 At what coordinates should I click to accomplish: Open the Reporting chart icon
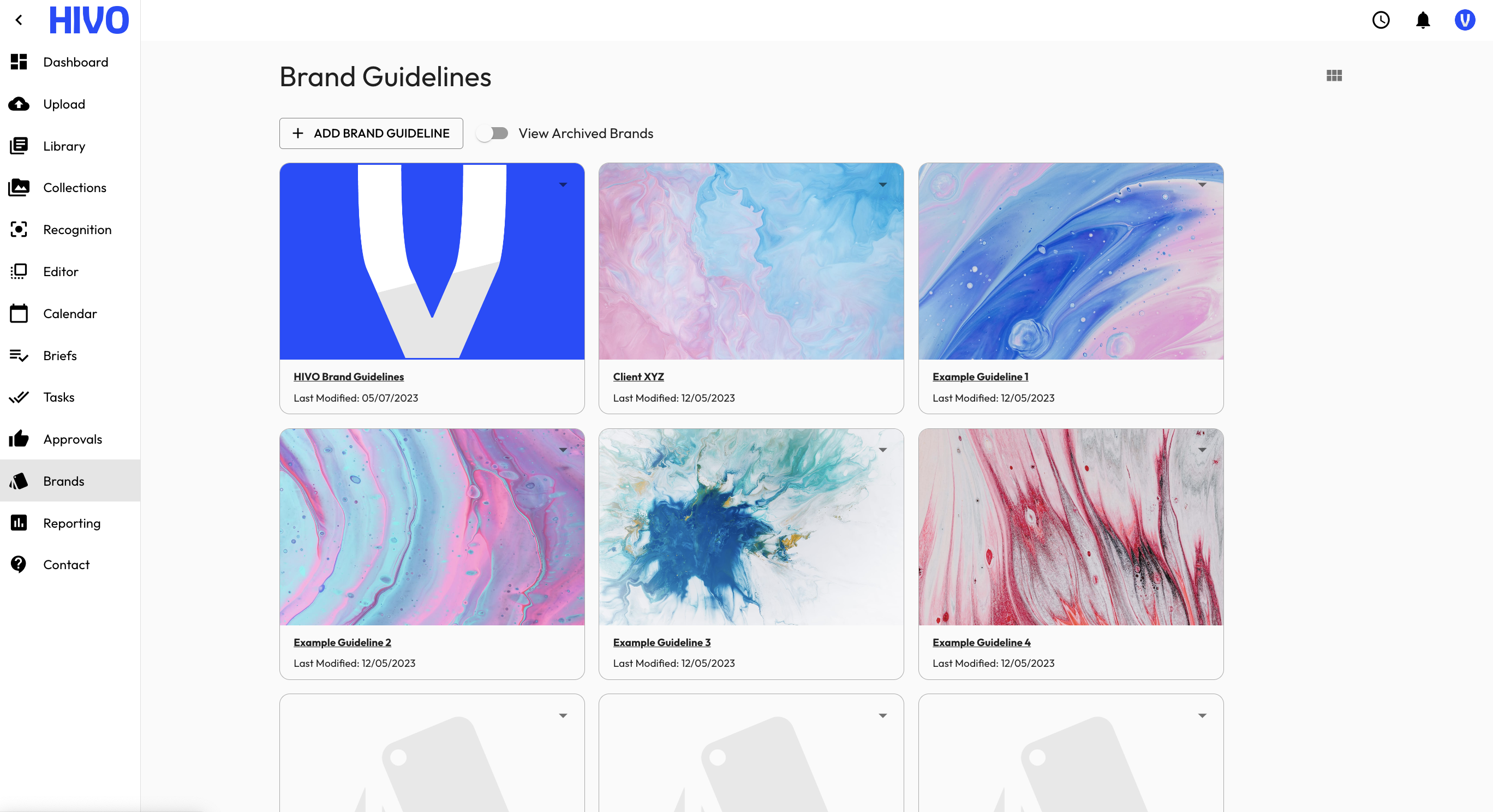(x=19, y=523)
